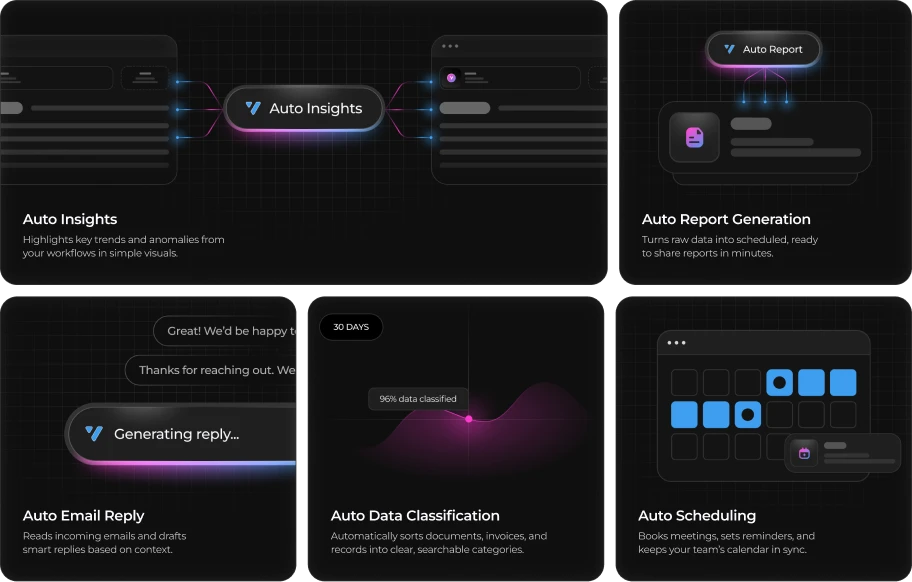Image resolution: width=912 pixels, height=582 pixels.
Task: Expand the Generating reply status pill
Action: click(180, 434)
